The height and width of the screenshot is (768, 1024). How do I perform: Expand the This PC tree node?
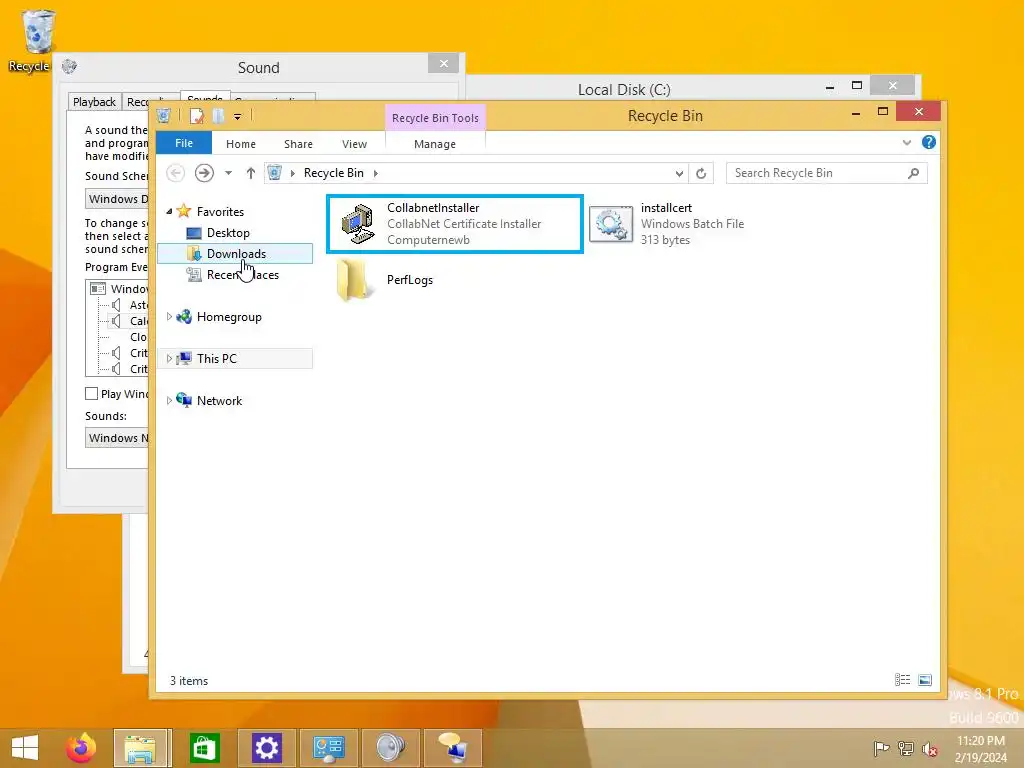pos(169,359)
